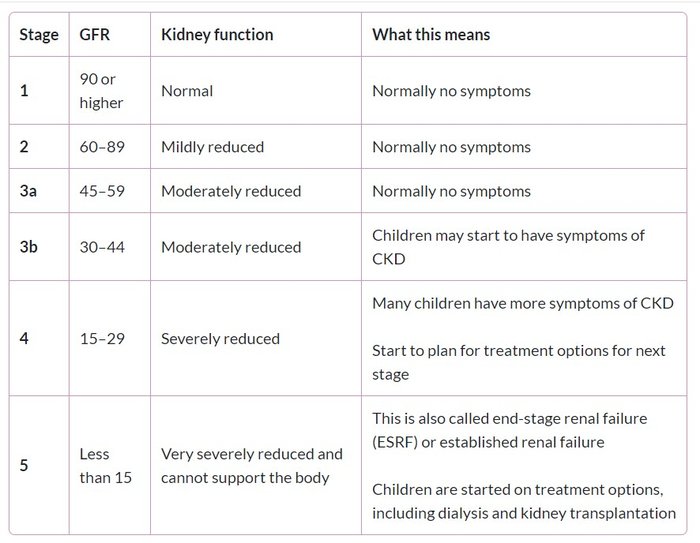
Task: Click the "Stage" column header
Action: pos(39,35)
